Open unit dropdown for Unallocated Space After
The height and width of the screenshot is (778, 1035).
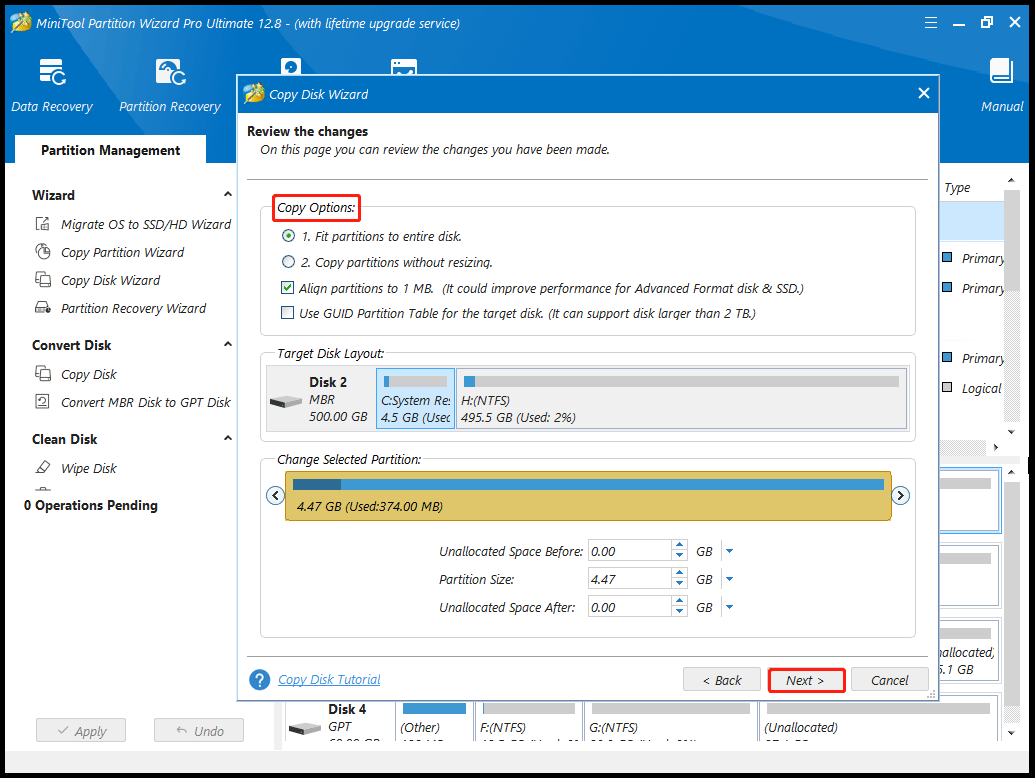(x=729, y=607)
